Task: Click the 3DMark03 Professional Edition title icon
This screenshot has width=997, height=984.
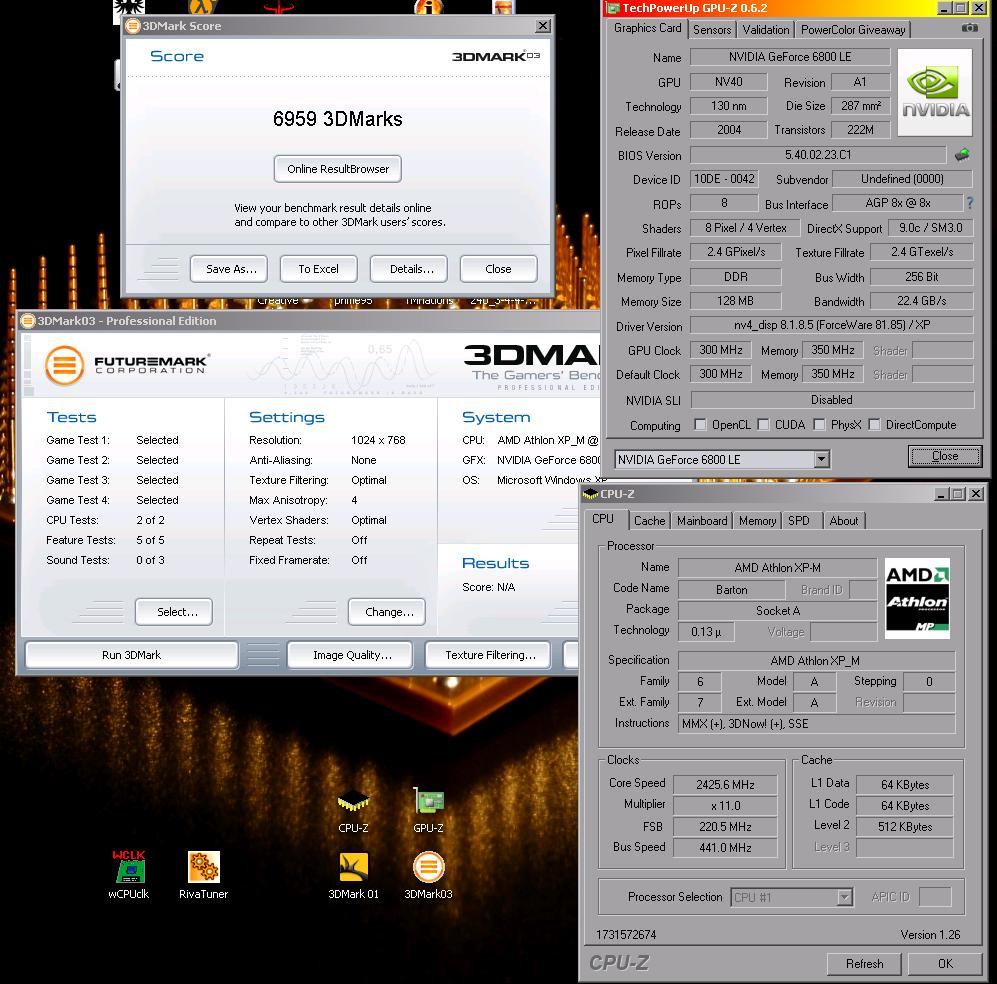Action: click(x=28, y=321)
